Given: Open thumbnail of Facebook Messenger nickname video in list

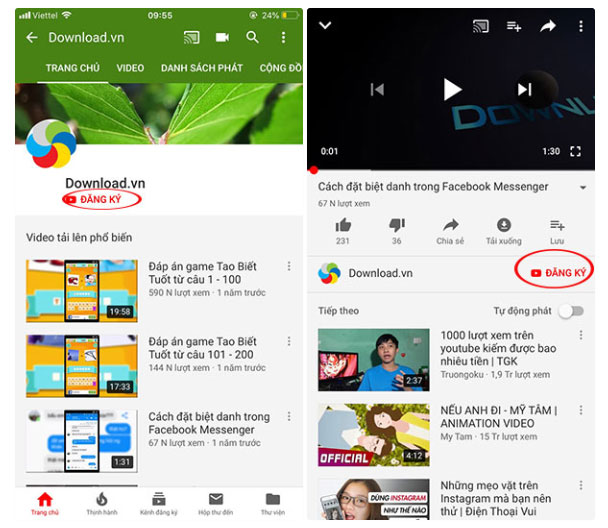Looking at the screenshot, I should 82,441.
